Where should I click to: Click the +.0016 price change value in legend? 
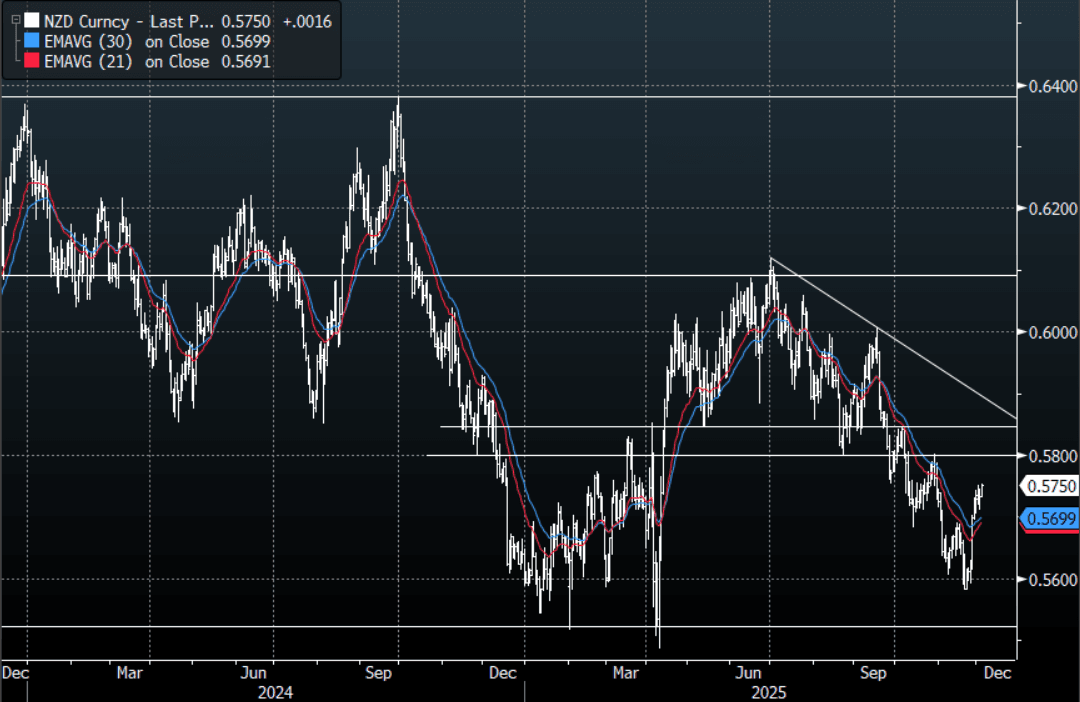(x=307, y=20)
